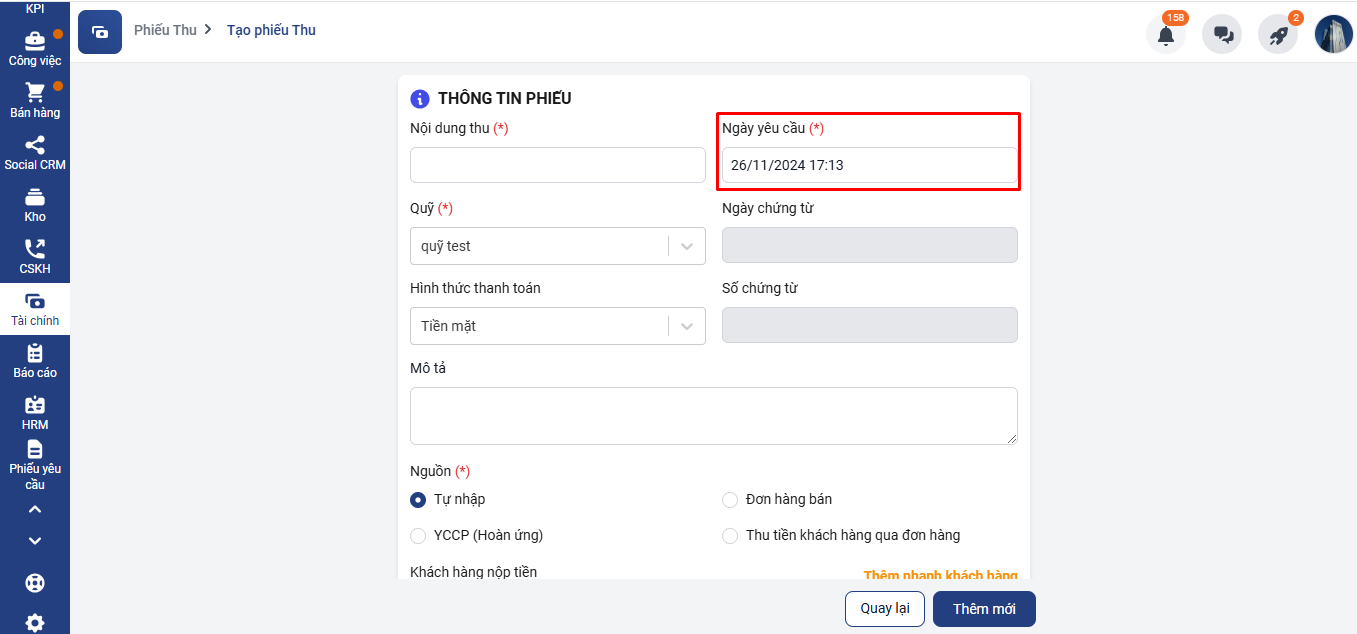This screenshot has width=1357, height=634.
Task: Open settings gear in sidebar
Action: pyautogui.click(x=35, y=623)
